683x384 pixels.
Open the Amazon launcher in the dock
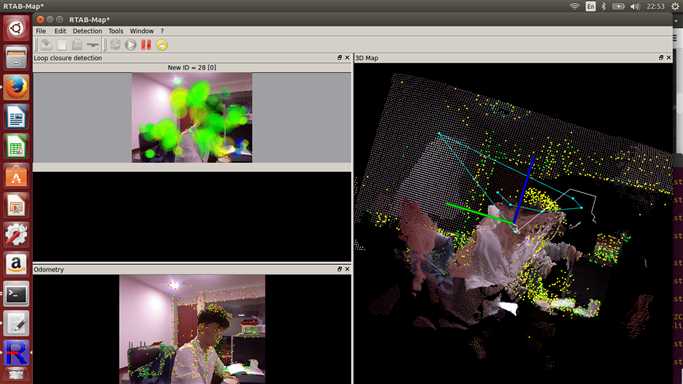(x=16, y=265)
